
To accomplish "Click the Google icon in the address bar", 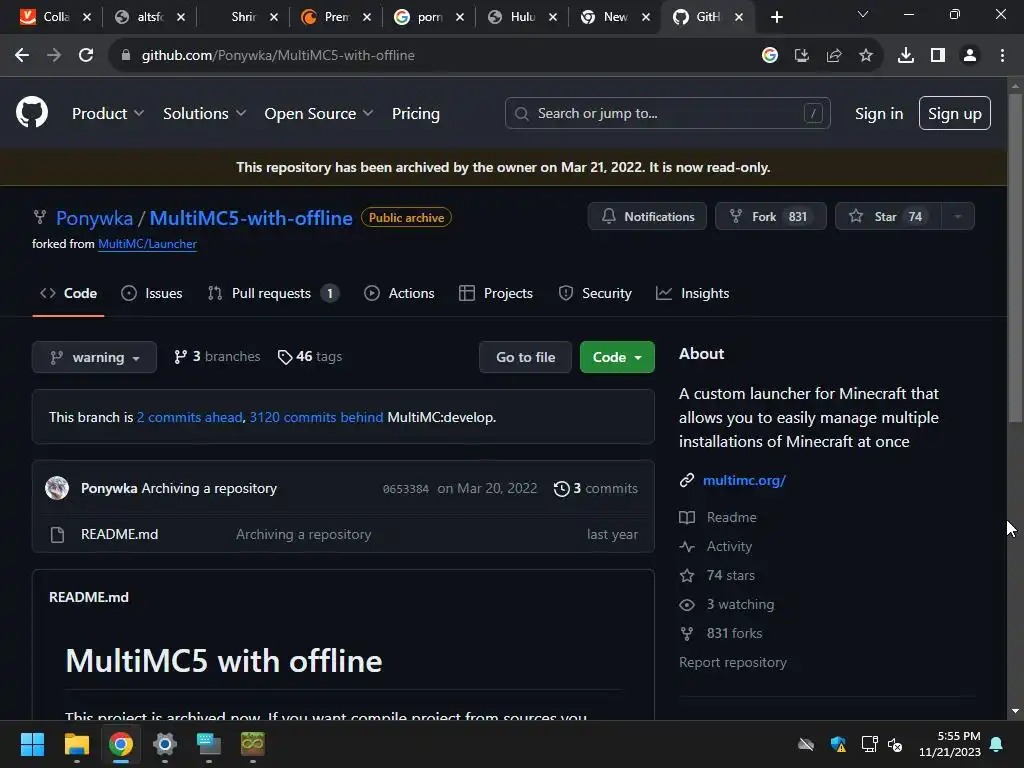I will (x=770, y=56).
